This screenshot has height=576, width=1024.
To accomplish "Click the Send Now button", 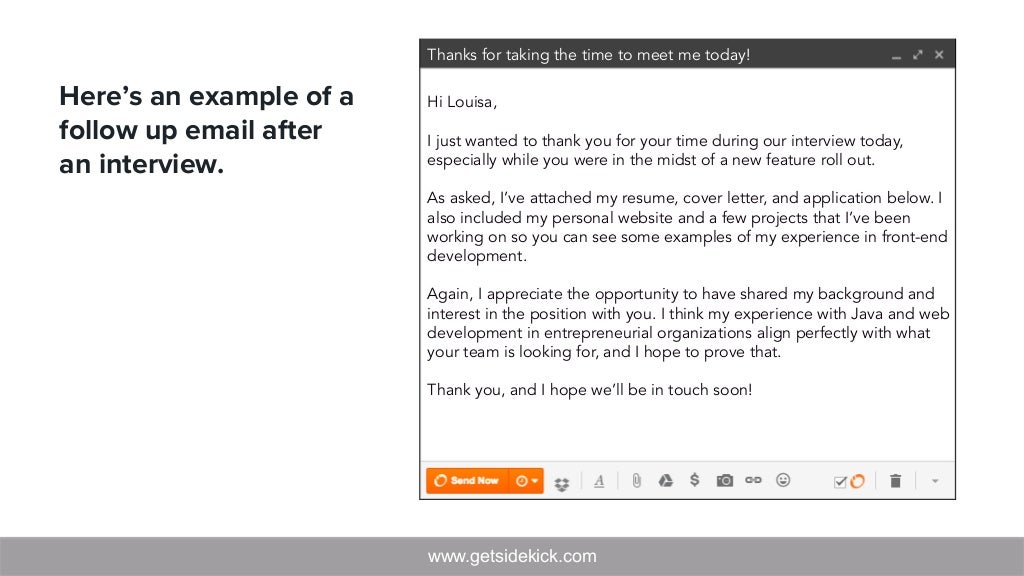I will point(467,481).
